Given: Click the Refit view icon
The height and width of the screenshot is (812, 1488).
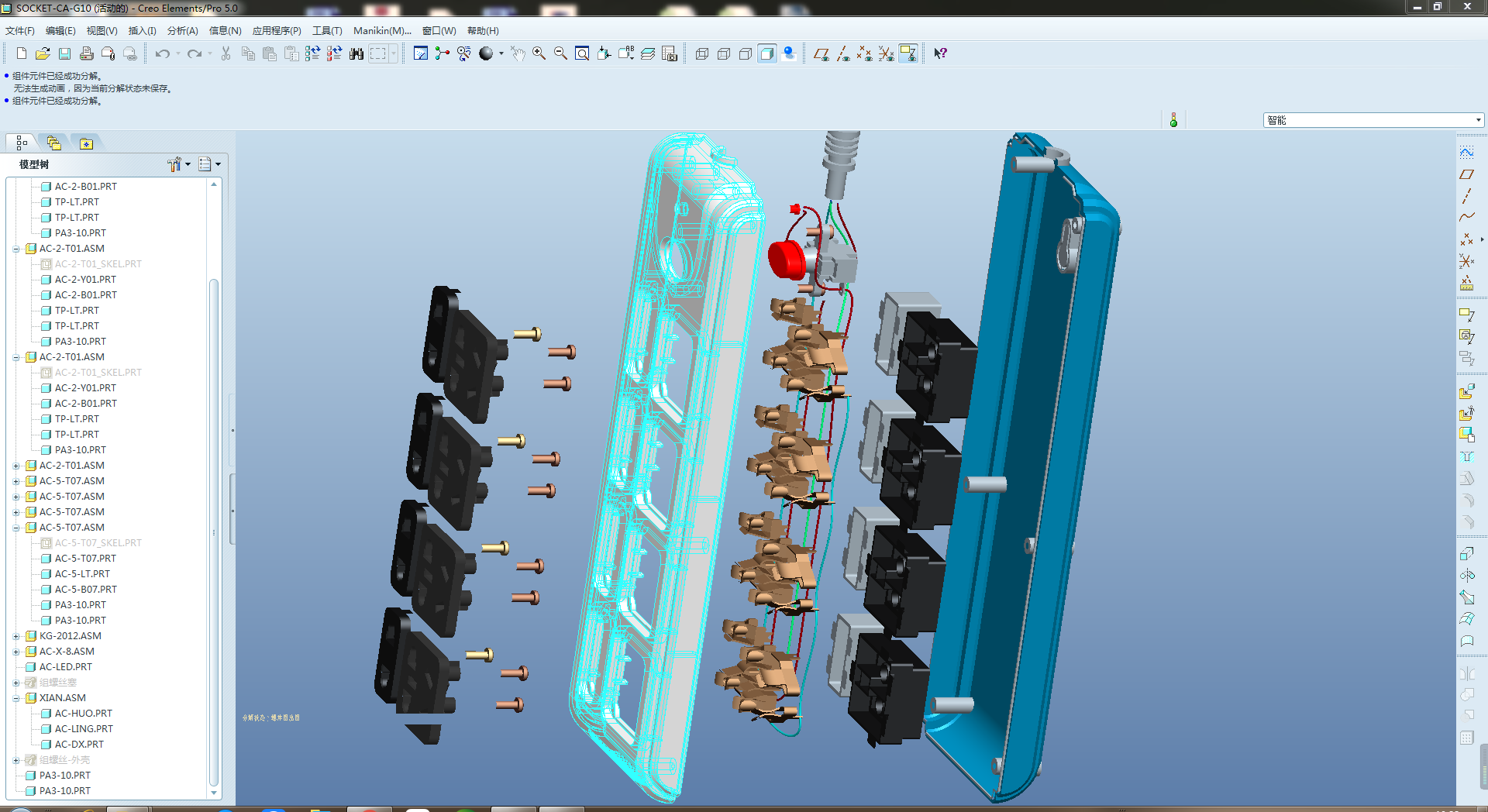Looking at the screenshot, I should tap(582, 53).
